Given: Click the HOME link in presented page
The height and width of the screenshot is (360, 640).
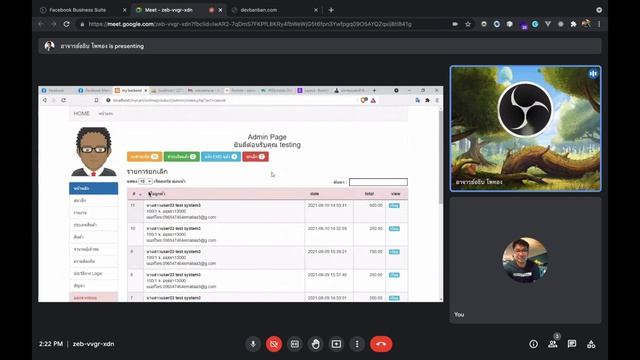Looking at the screenshot, I should 82,113.
